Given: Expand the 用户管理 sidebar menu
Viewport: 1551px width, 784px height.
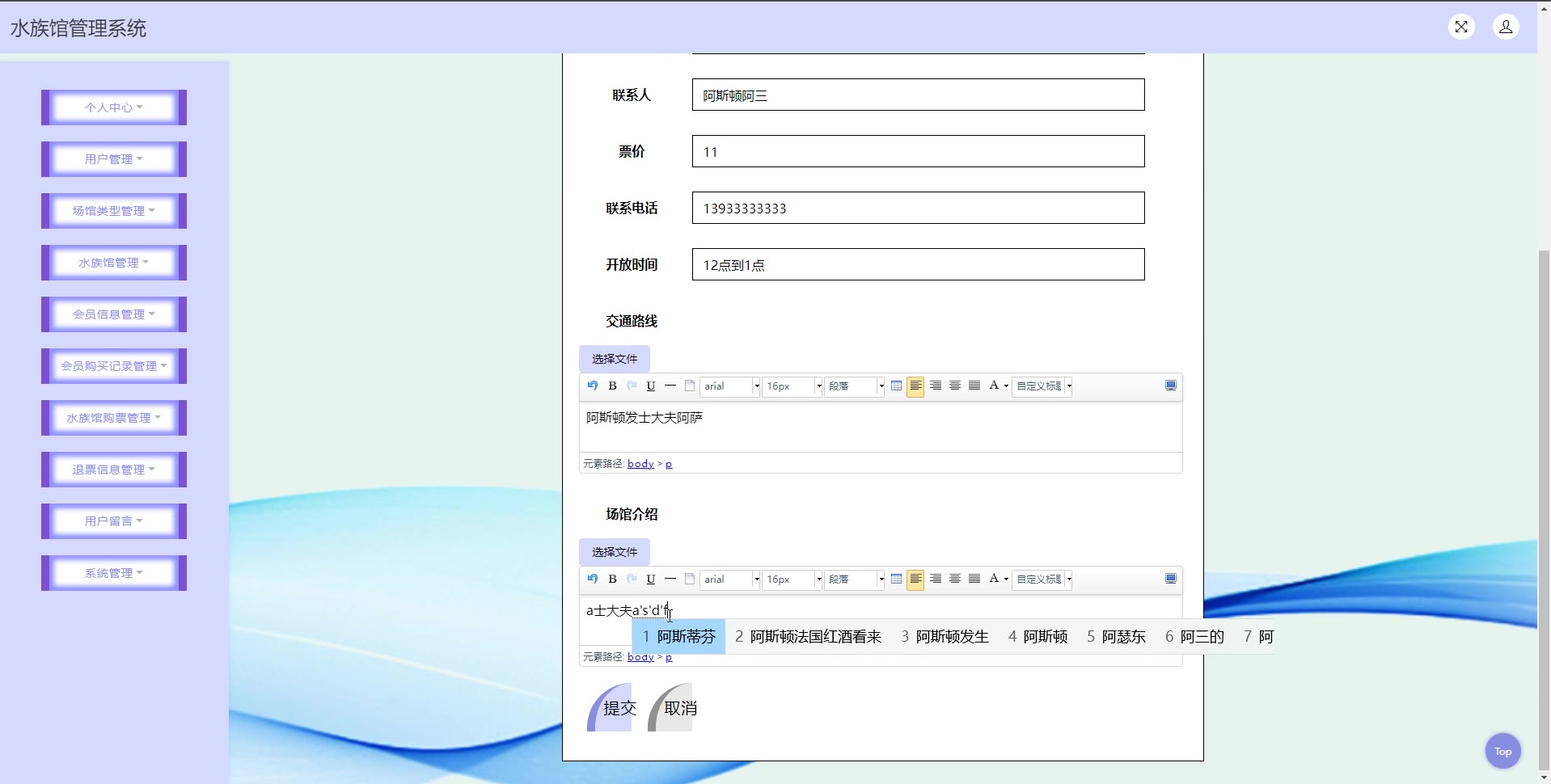Looking at the screenshot, I should (114, 159).
